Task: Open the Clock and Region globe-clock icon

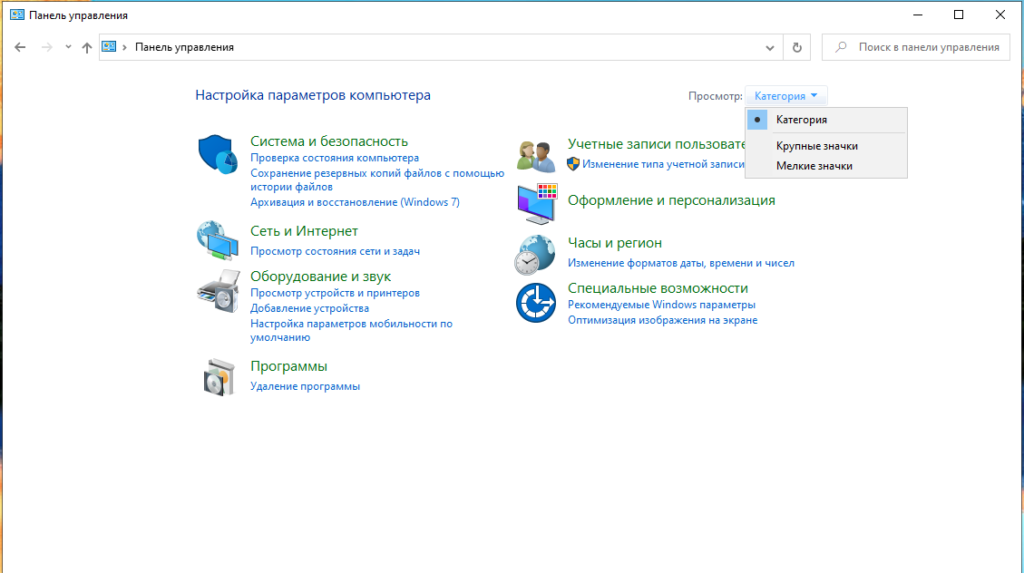Action: click(x=535, y=255)
